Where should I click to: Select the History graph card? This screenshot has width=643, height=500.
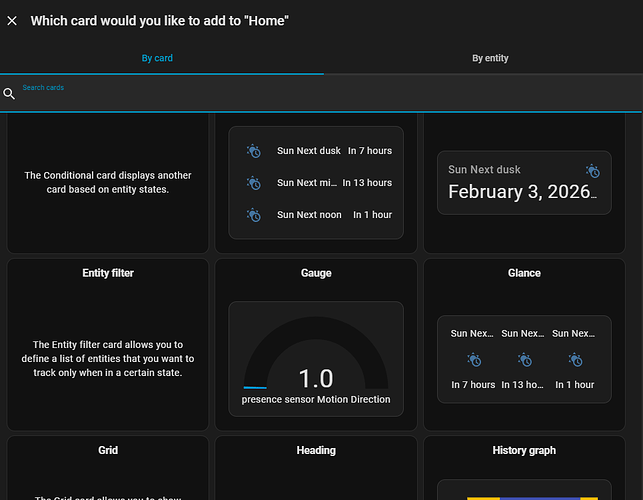point(524,467)
